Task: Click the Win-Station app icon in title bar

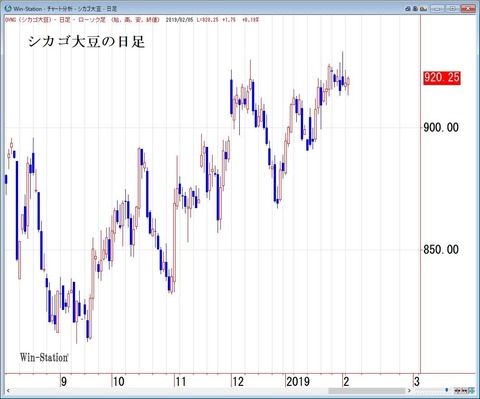Action: [x=8, y=9]
